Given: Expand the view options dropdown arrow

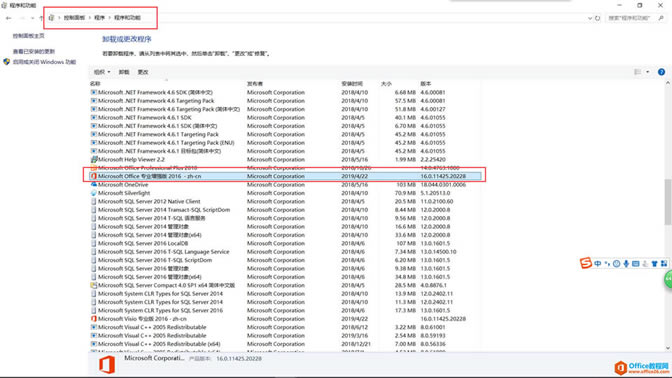Looking at the screenshot, I should click(648, 72).
